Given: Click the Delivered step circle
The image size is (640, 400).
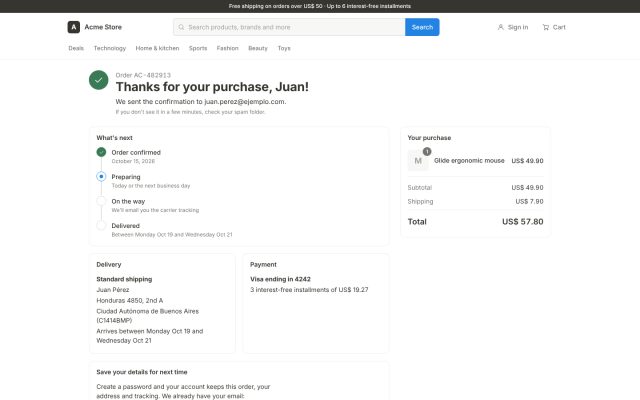Looking at the screenshot, I should (101, 226).
